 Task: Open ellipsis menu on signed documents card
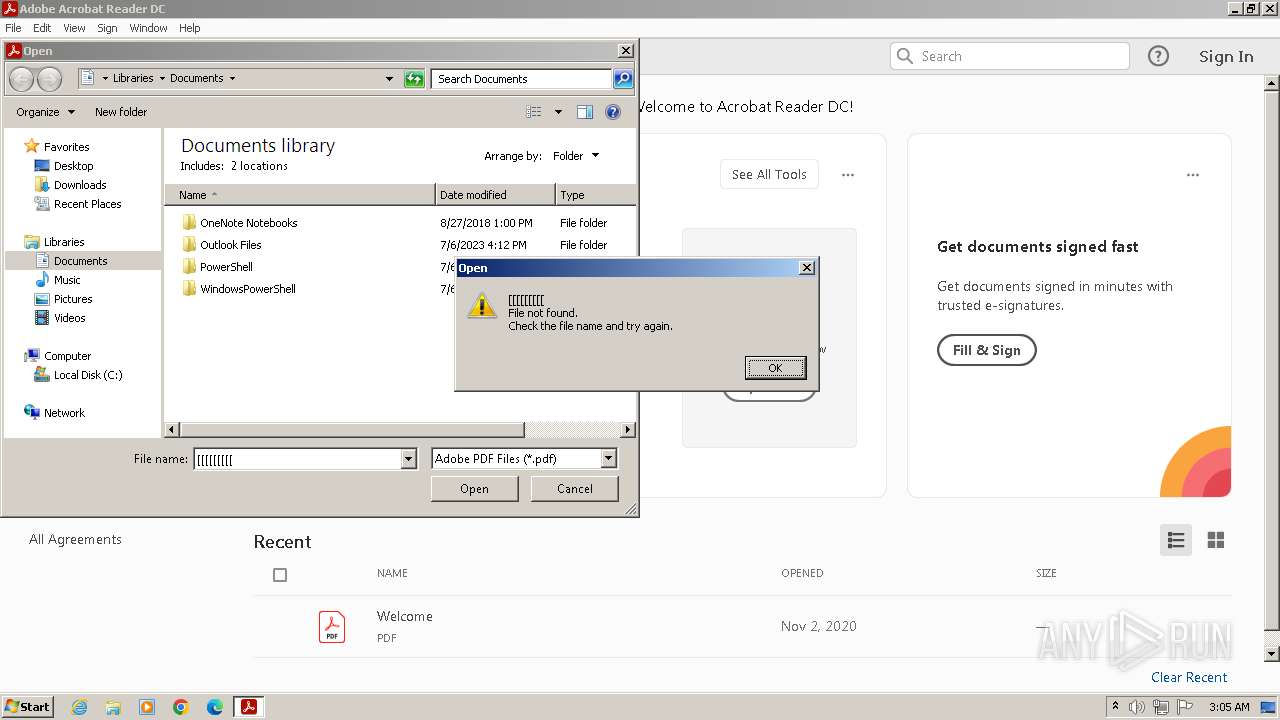click(1193, 175)
